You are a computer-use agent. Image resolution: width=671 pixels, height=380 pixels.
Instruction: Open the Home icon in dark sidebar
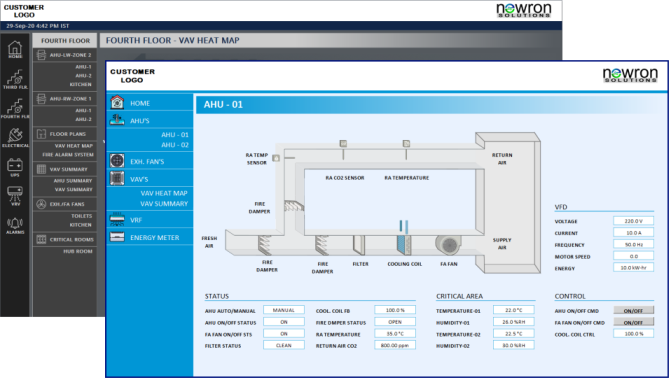tap(15, 49)
